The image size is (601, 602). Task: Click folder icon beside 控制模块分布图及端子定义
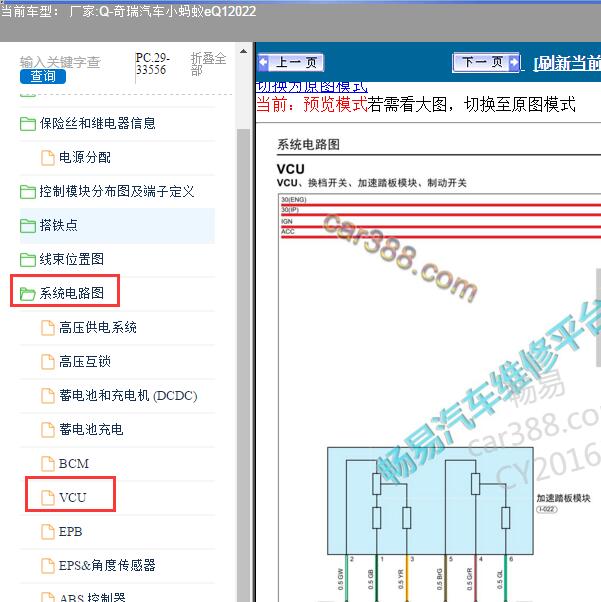[x=28, y=192]
